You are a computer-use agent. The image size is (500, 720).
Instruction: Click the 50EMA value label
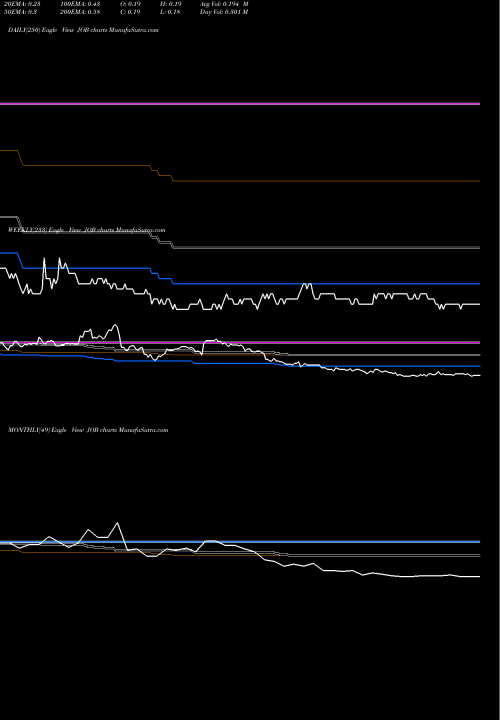click(21, 12)
